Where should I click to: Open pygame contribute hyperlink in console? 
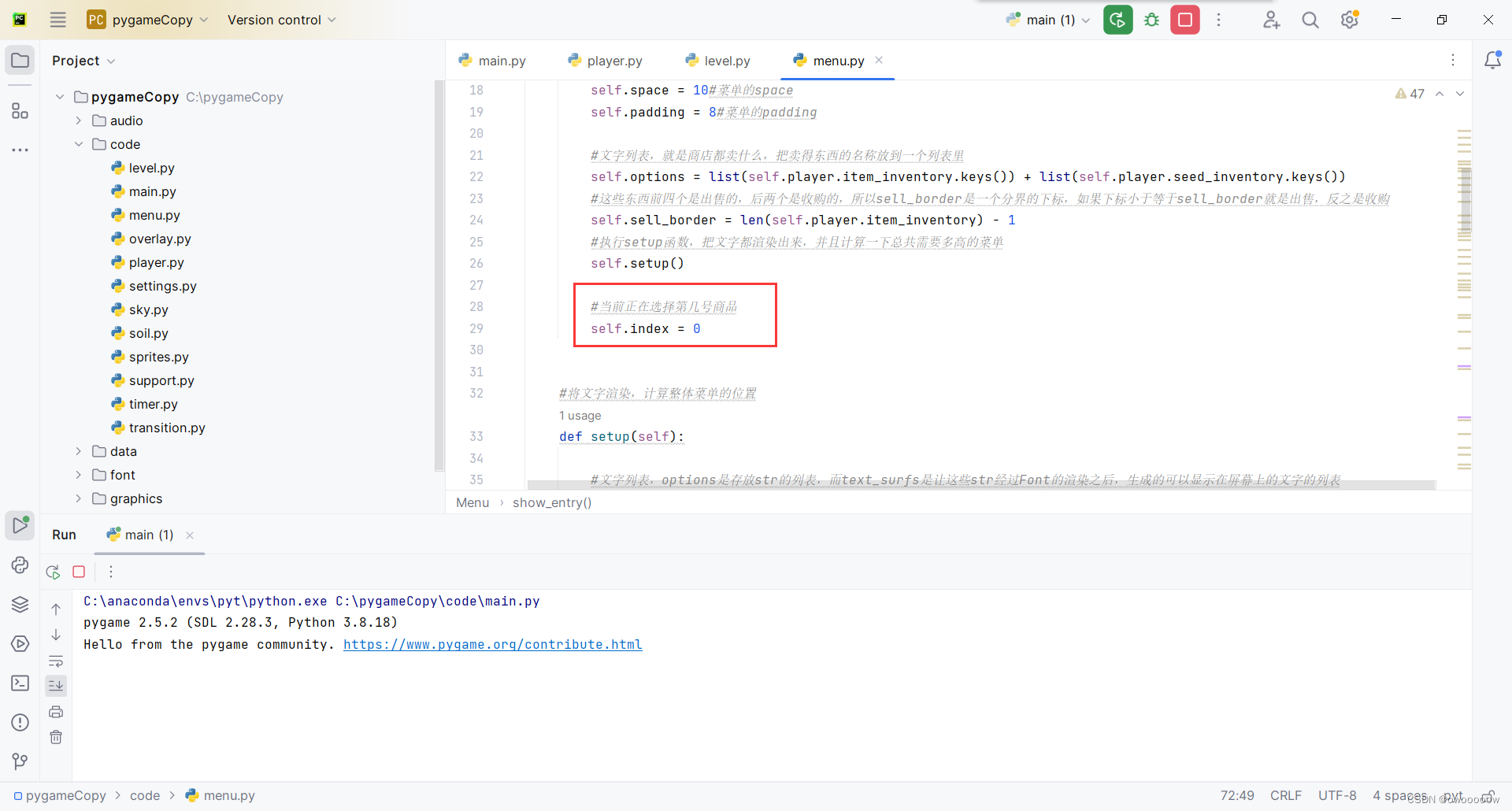pos(493,644)
